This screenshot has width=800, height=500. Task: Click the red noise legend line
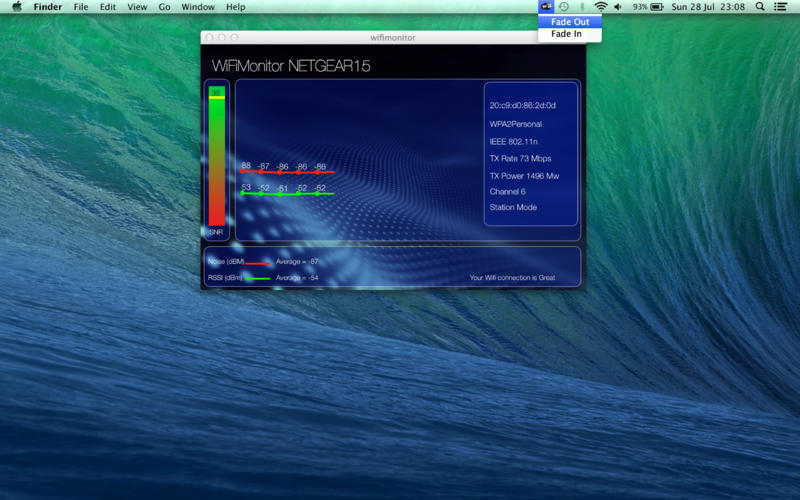click(258, 263)
